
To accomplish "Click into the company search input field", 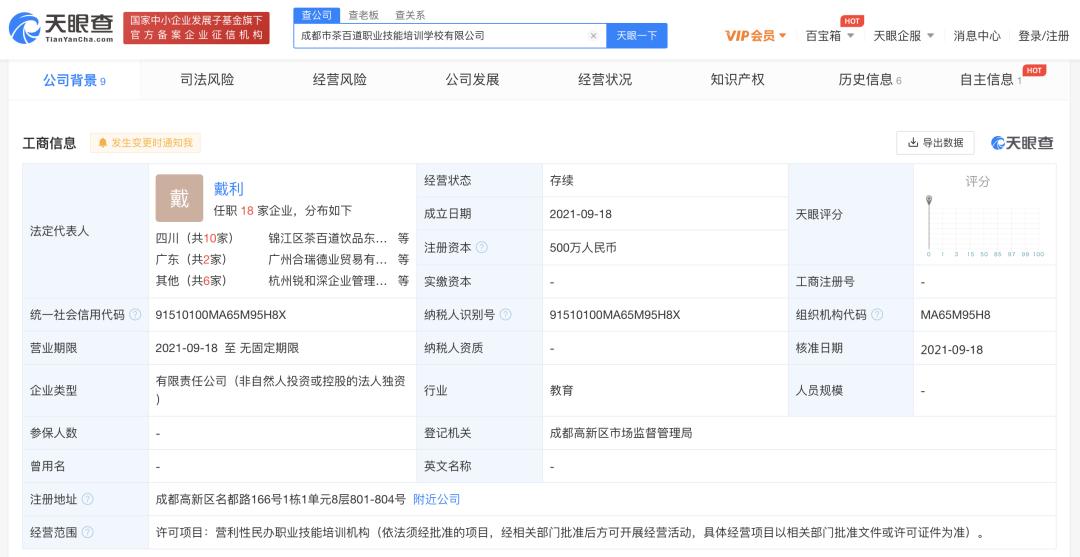I will 440,36.
